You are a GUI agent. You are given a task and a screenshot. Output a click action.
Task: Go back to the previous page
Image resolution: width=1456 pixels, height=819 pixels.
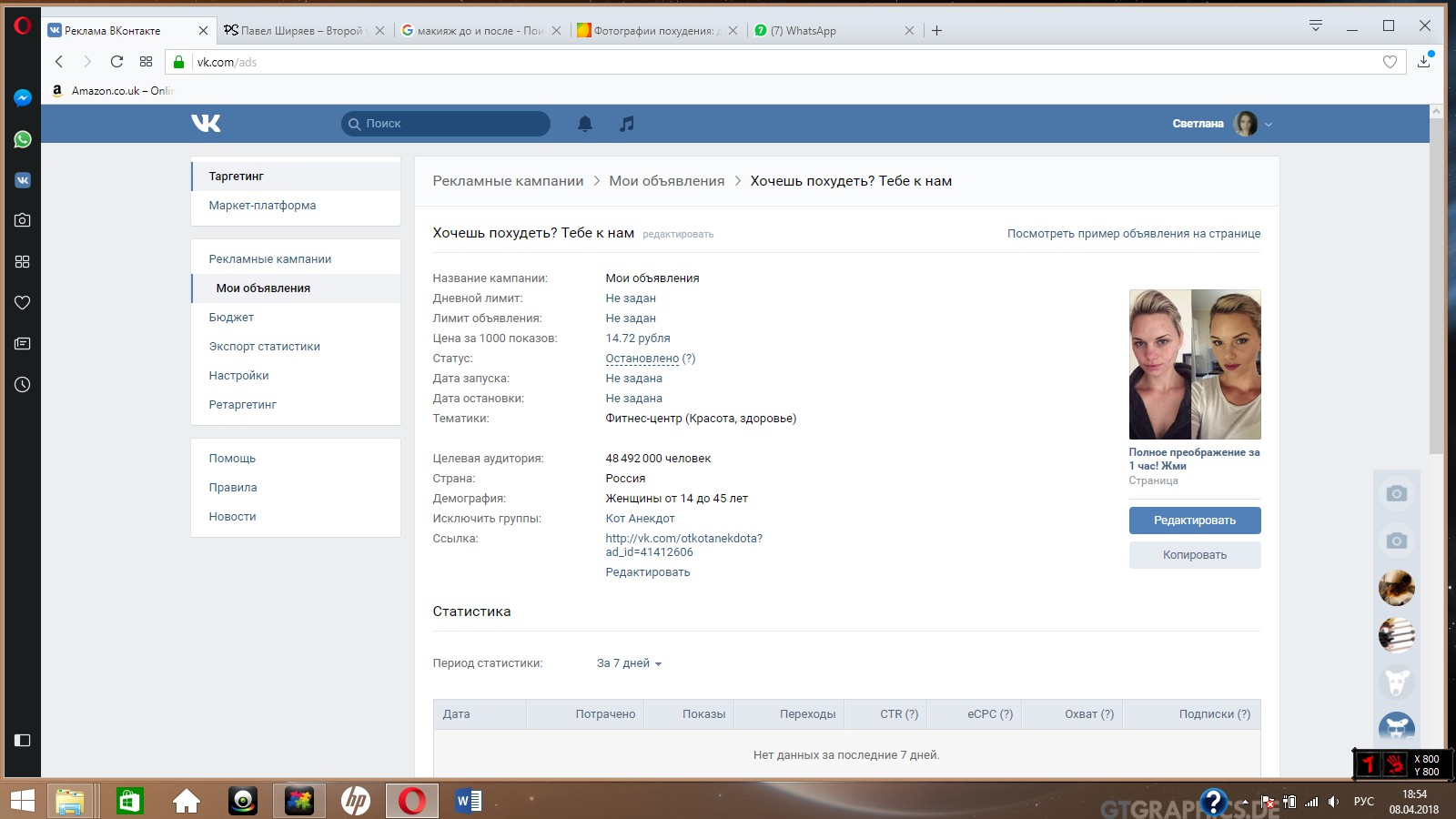click(x=59, y=62)
